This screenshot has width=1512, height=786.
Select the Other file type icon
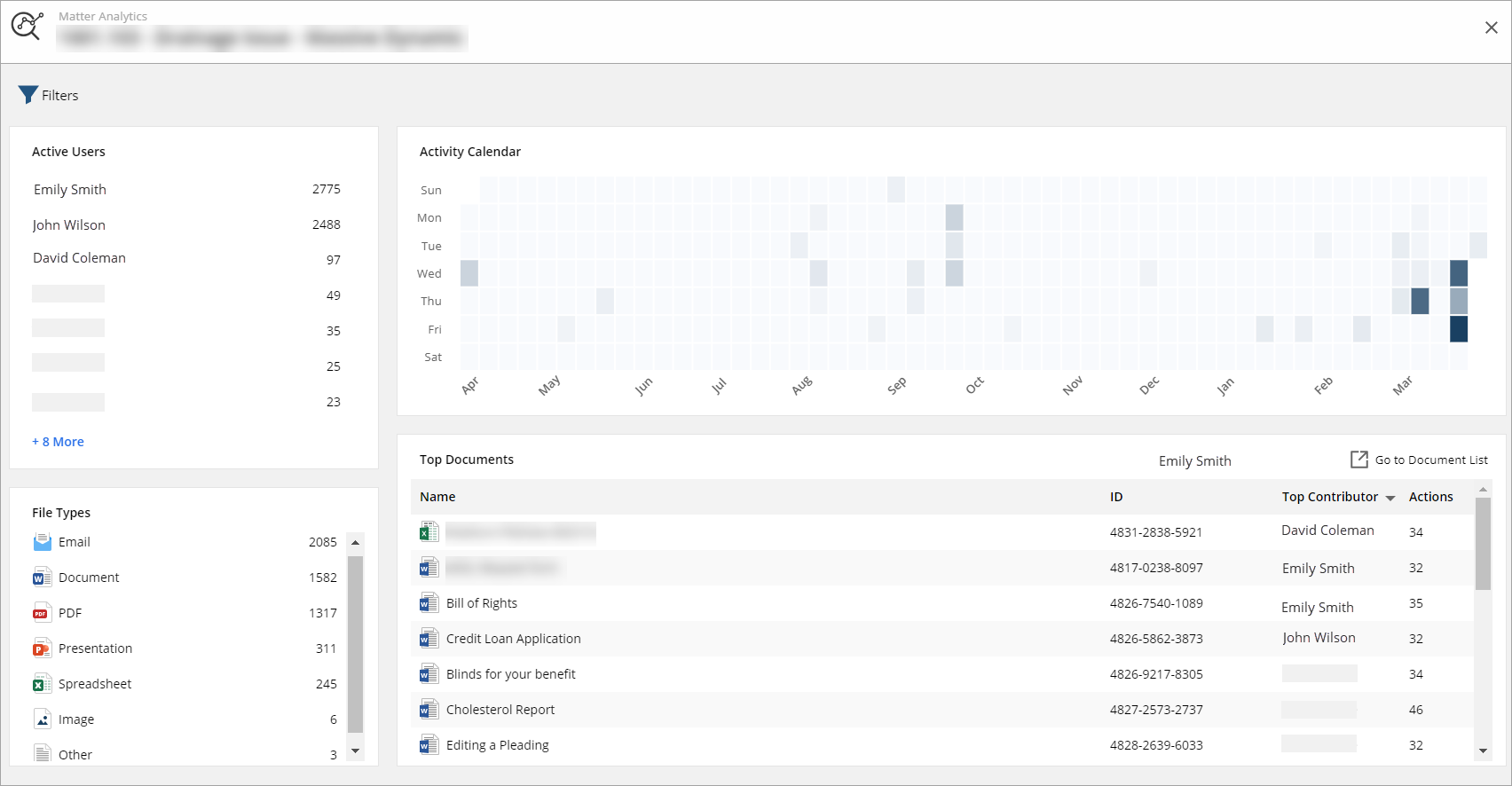(42, 753)
